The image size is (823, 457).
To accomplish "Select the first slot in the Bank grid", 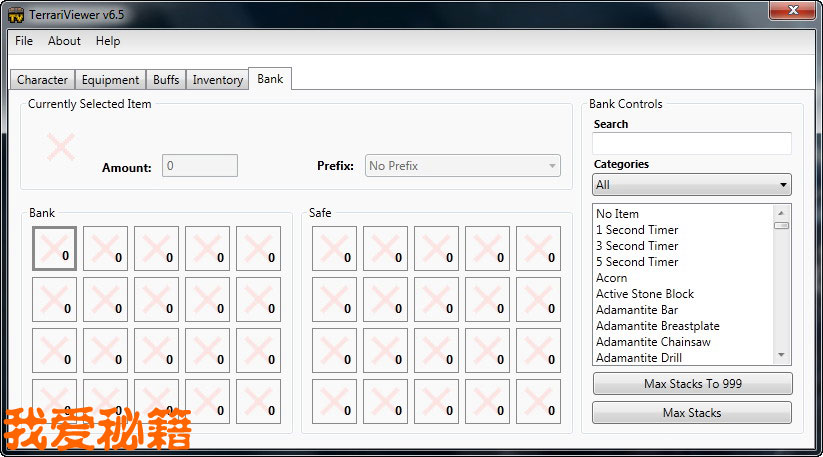I will (55, 248).
